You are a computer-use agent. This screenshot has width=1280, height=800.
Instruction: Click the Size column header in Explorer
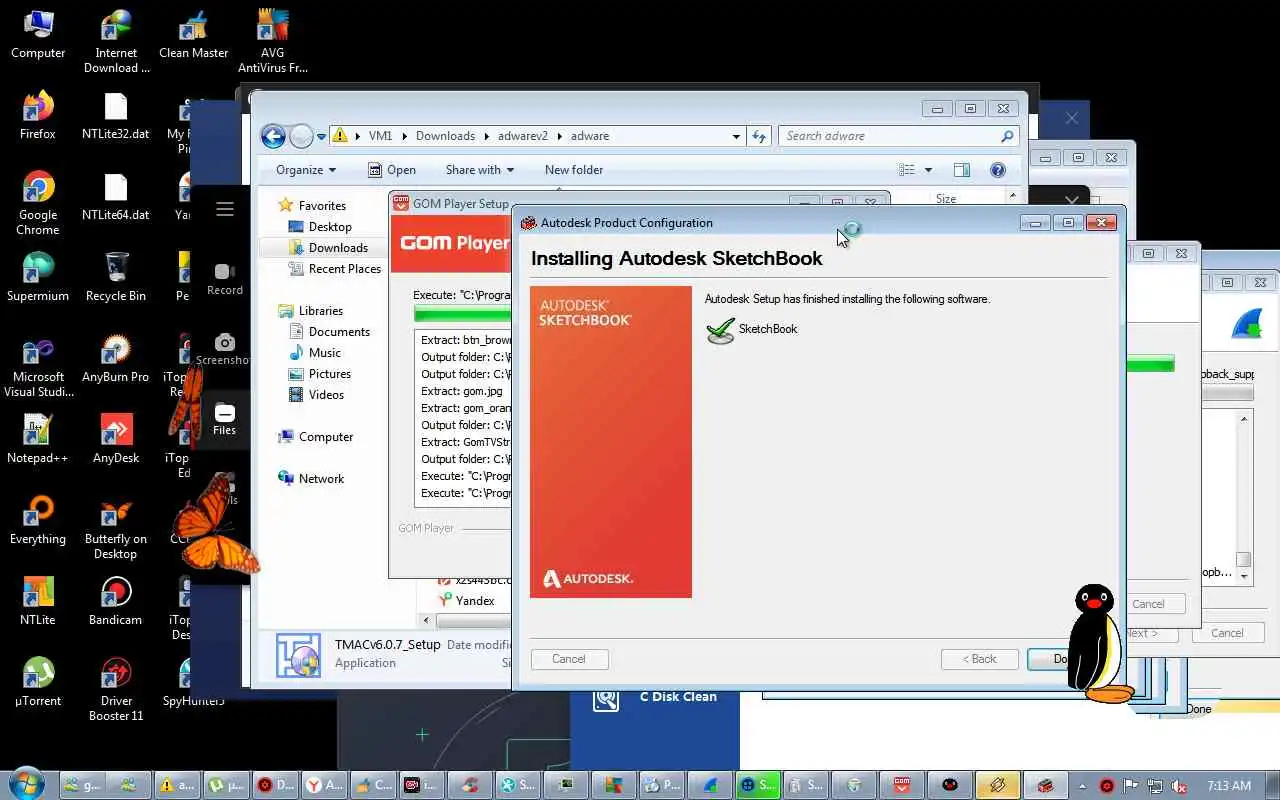[x=946, y=199]
